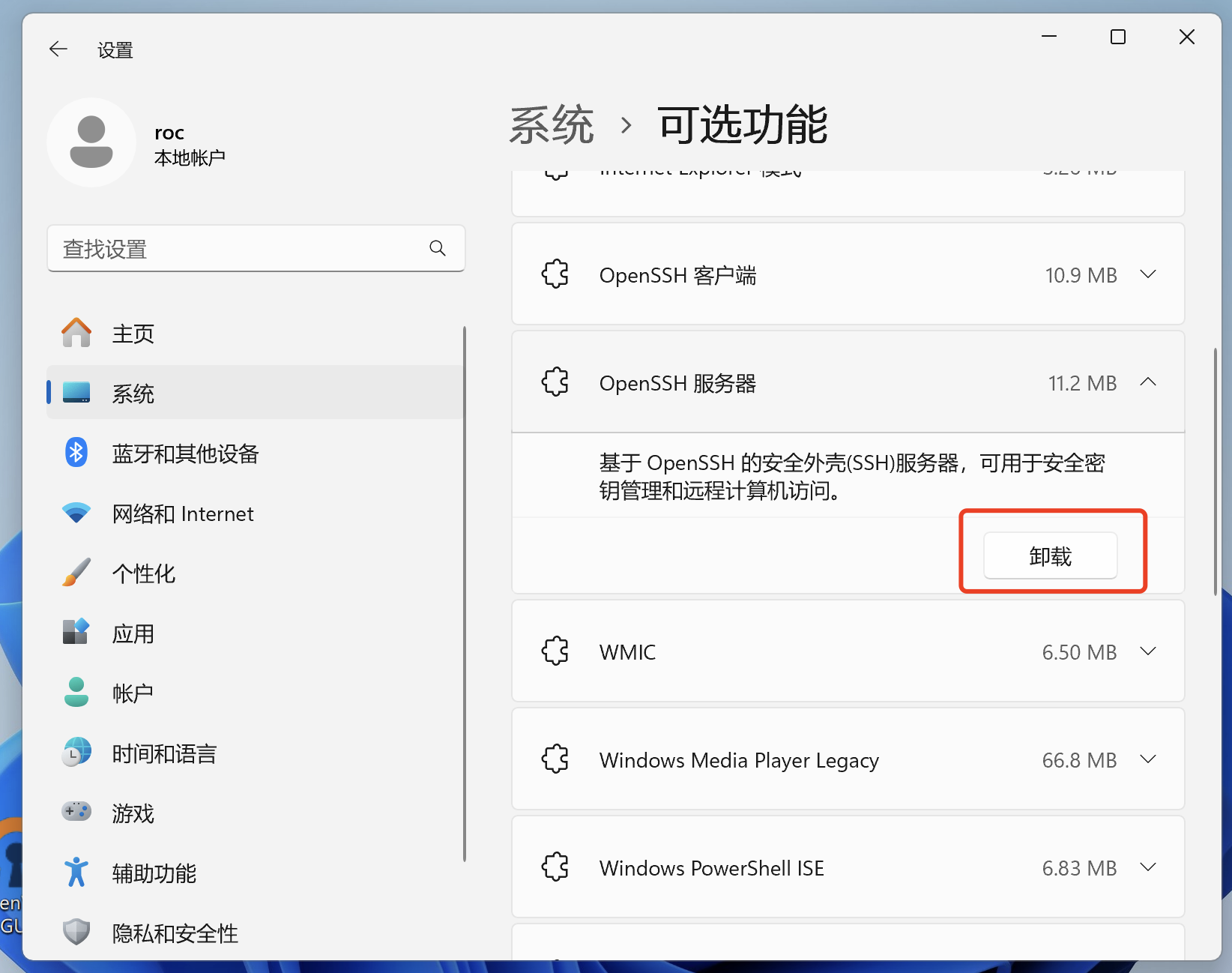Open 网络和 Internet settings
This screenshot has width=1232, height=973.
(x=256, y=513)
